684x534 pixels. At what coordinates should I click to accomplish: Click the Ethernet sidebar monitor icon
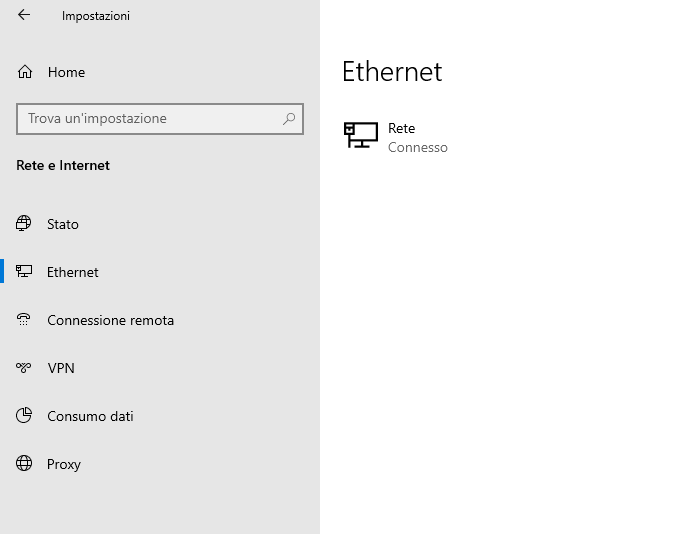pyautogui.click(x=24, y=272)
